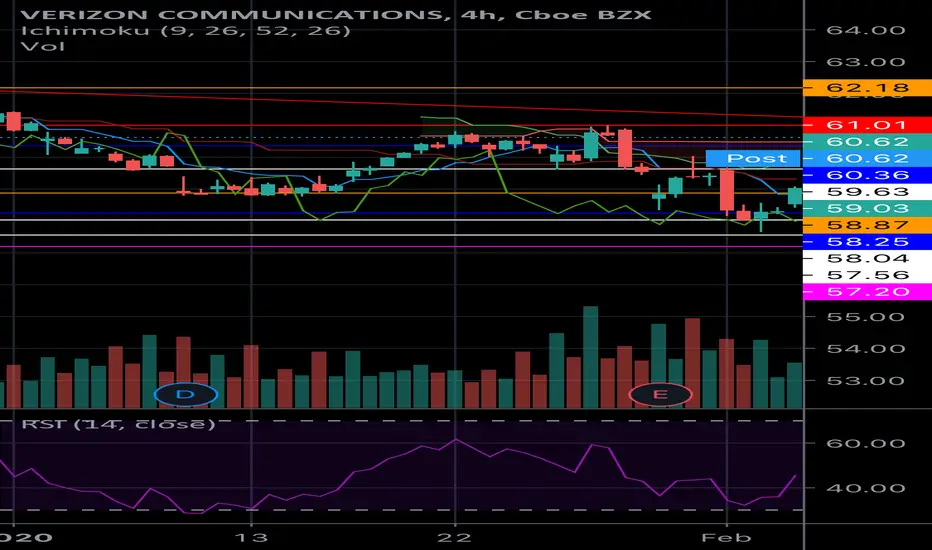Viewport: 932px width, 550px height.
Task: Click the '13' date on time axis
Action: click(251, 538)
